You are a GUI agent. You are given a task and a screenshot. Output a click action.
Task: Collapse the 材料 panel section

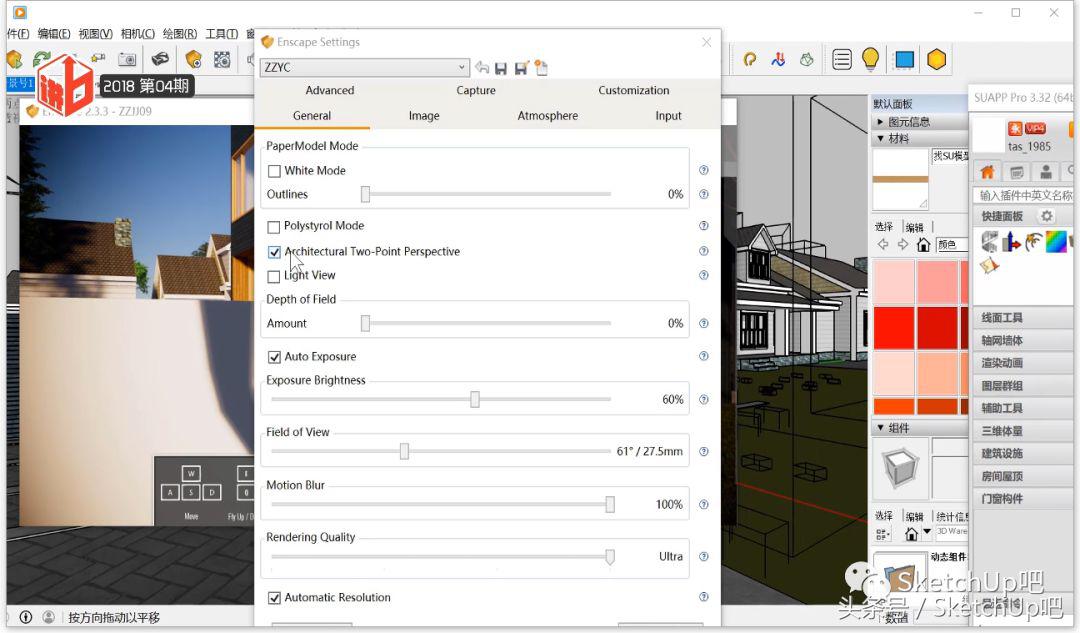coord(880,139)
